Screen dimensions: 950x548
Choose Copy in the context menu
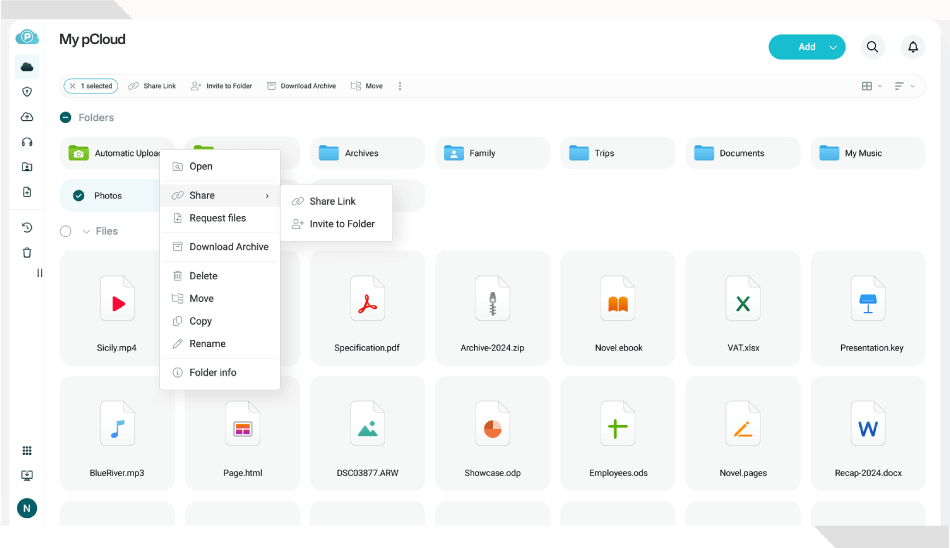(220, 321)
